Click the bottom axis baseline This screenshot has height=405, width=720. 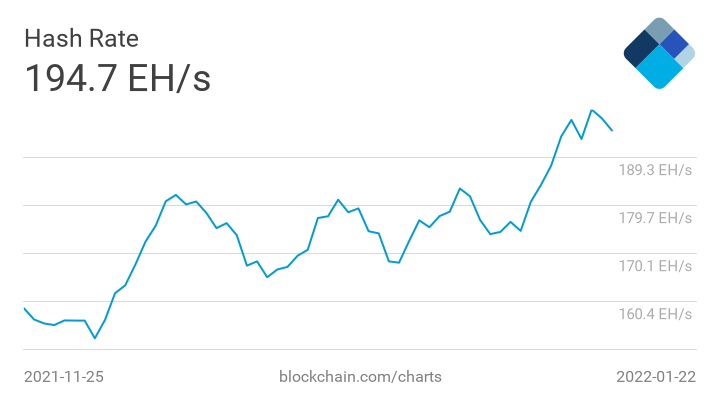(x=360, y=349)
